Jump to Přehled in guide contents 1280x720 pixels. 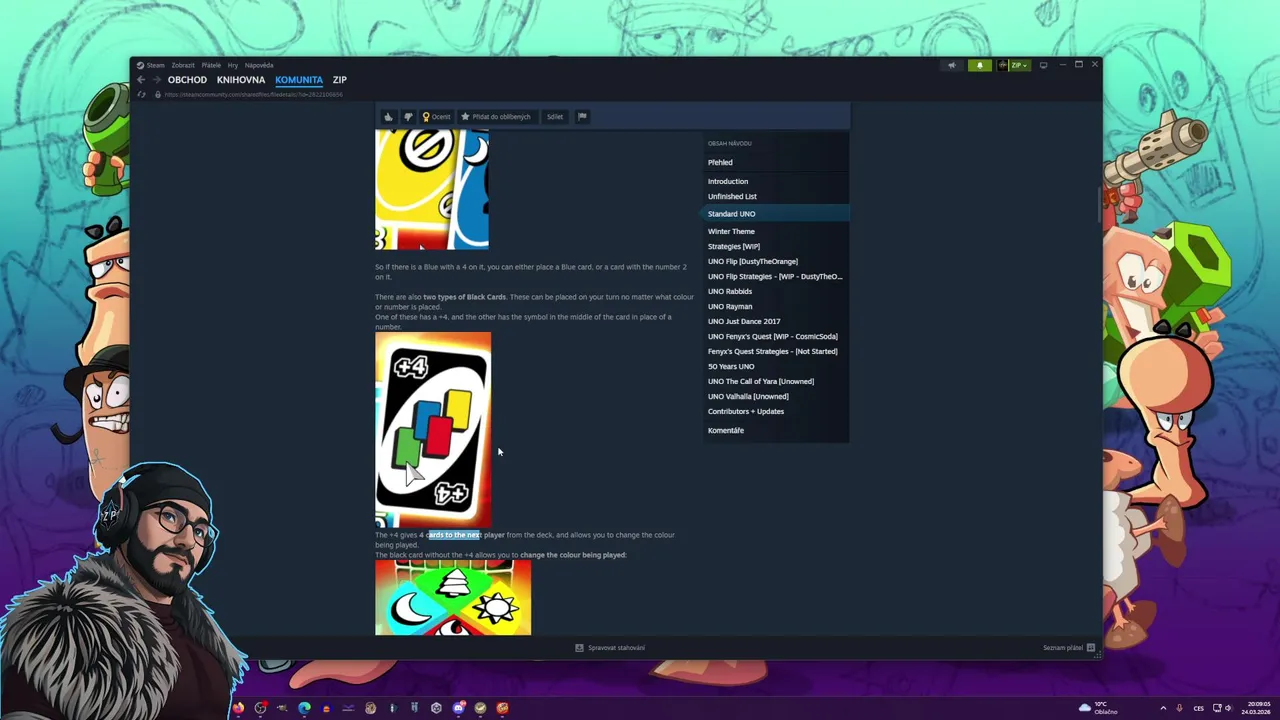pyautogui.click(x=720, y=162)
